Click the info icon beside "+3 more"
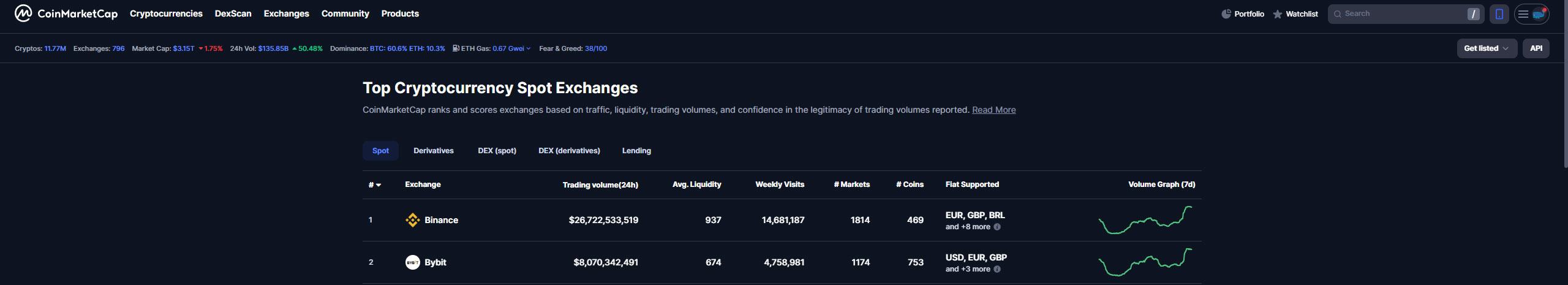The width and height of the screenshot is (1568, 285). 997,269
